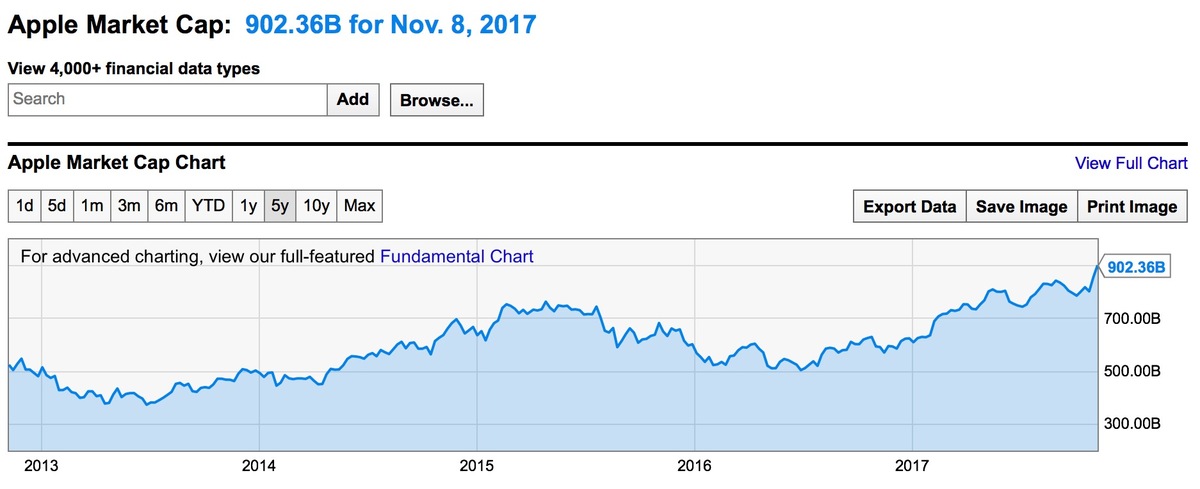Show the 1y chart range
The image size is (1200, 489).
248,206
